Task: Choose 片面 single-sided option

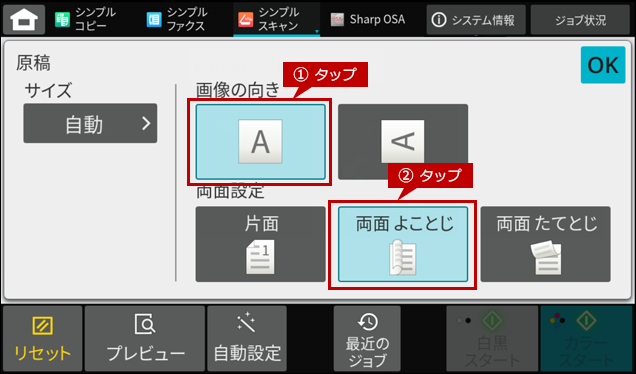Action: (x=260, y=244)
